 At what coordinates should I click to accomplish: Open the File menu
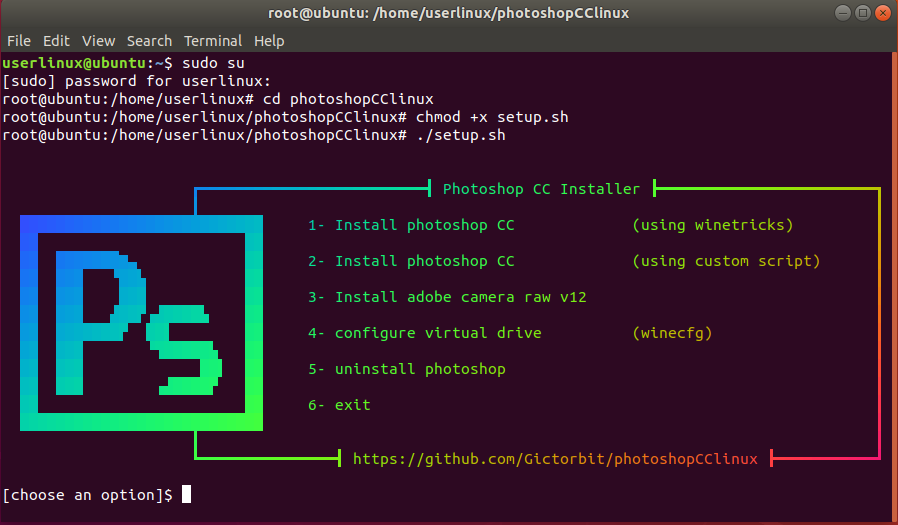click(19, 41)
